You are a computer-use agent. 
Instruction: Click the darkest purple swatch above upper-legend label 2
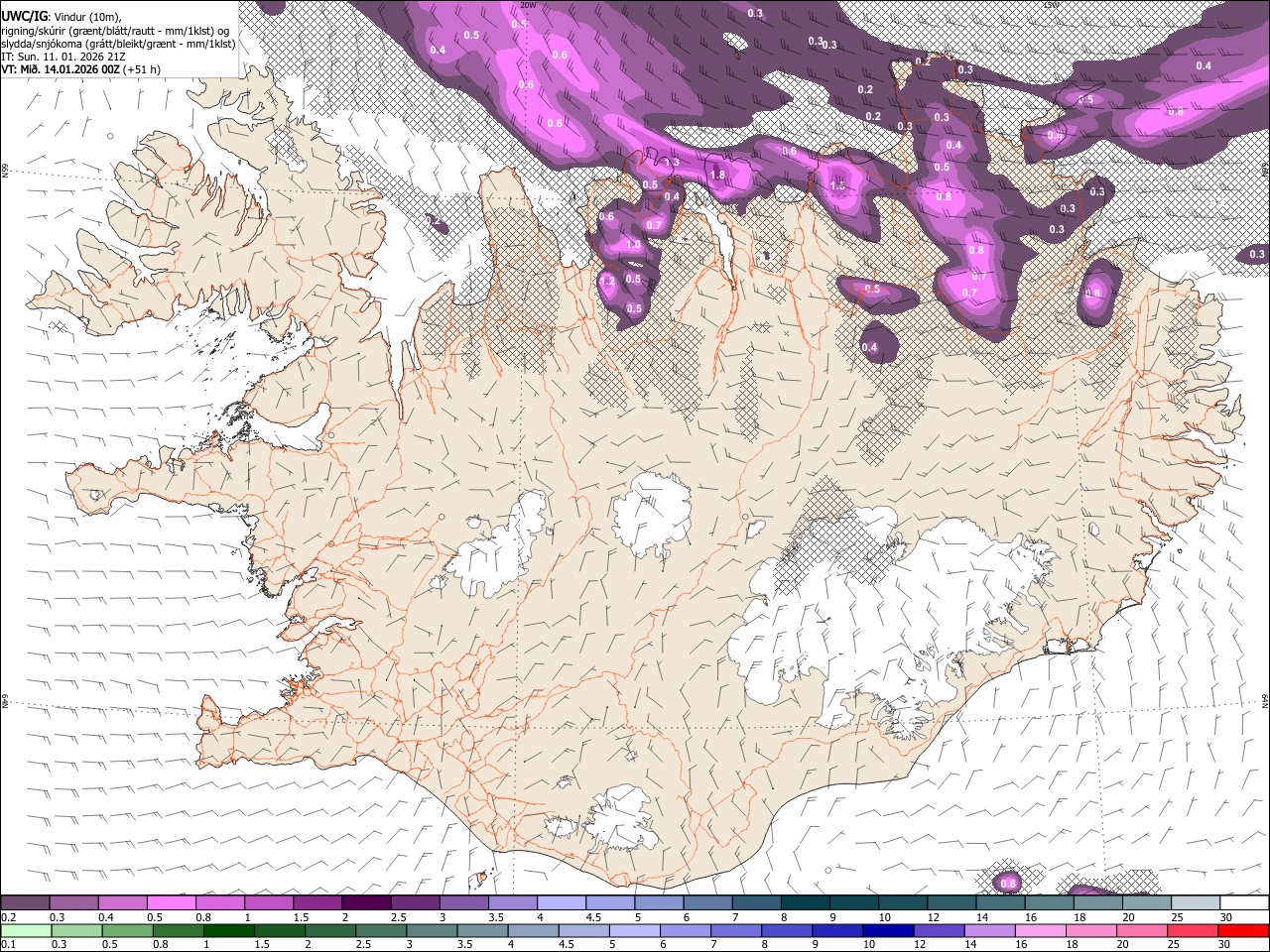(366, 903)
